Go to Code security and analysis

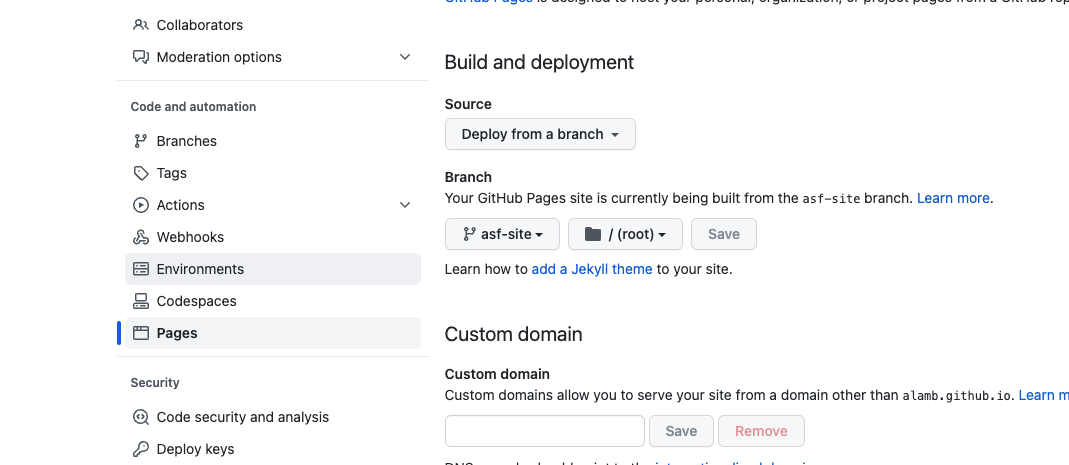pyautogui.click(x=243, y=417)
